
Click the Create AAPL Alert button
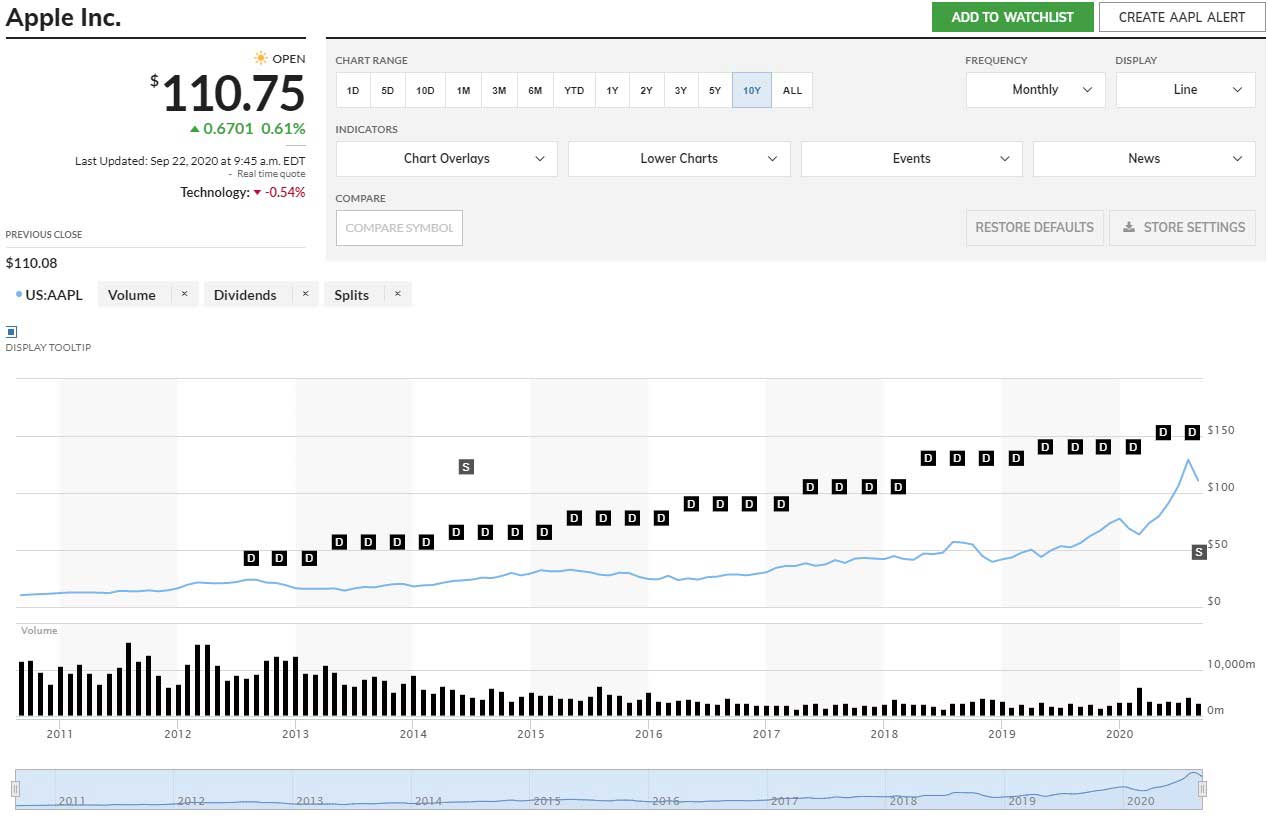(1181, 17)
